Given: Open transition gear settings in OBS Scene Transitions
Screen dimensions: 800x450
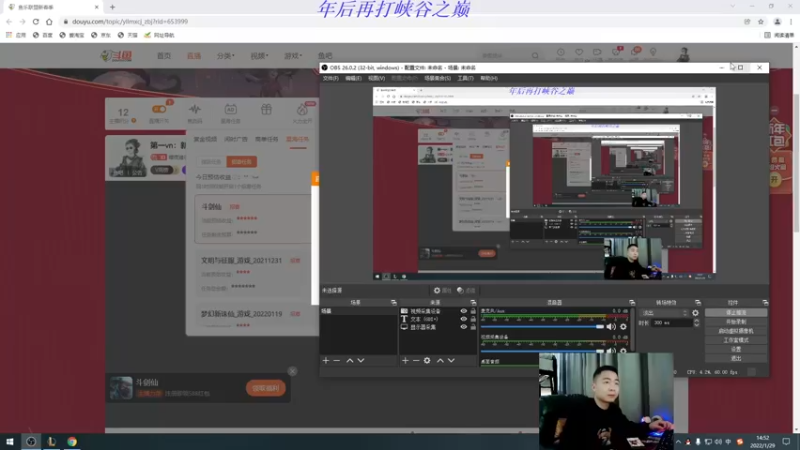Looking at the screenshot, I should pyautogui.click(x=695, y=313).
